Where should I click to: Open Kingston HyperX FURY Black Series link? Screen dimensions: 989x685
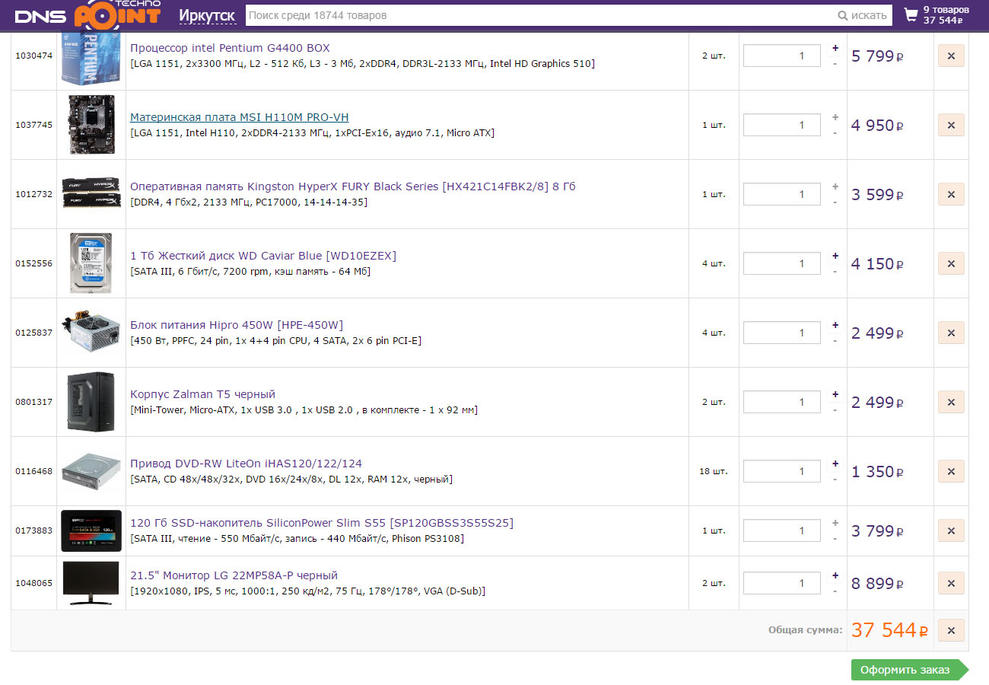click(x=353, y=187)
